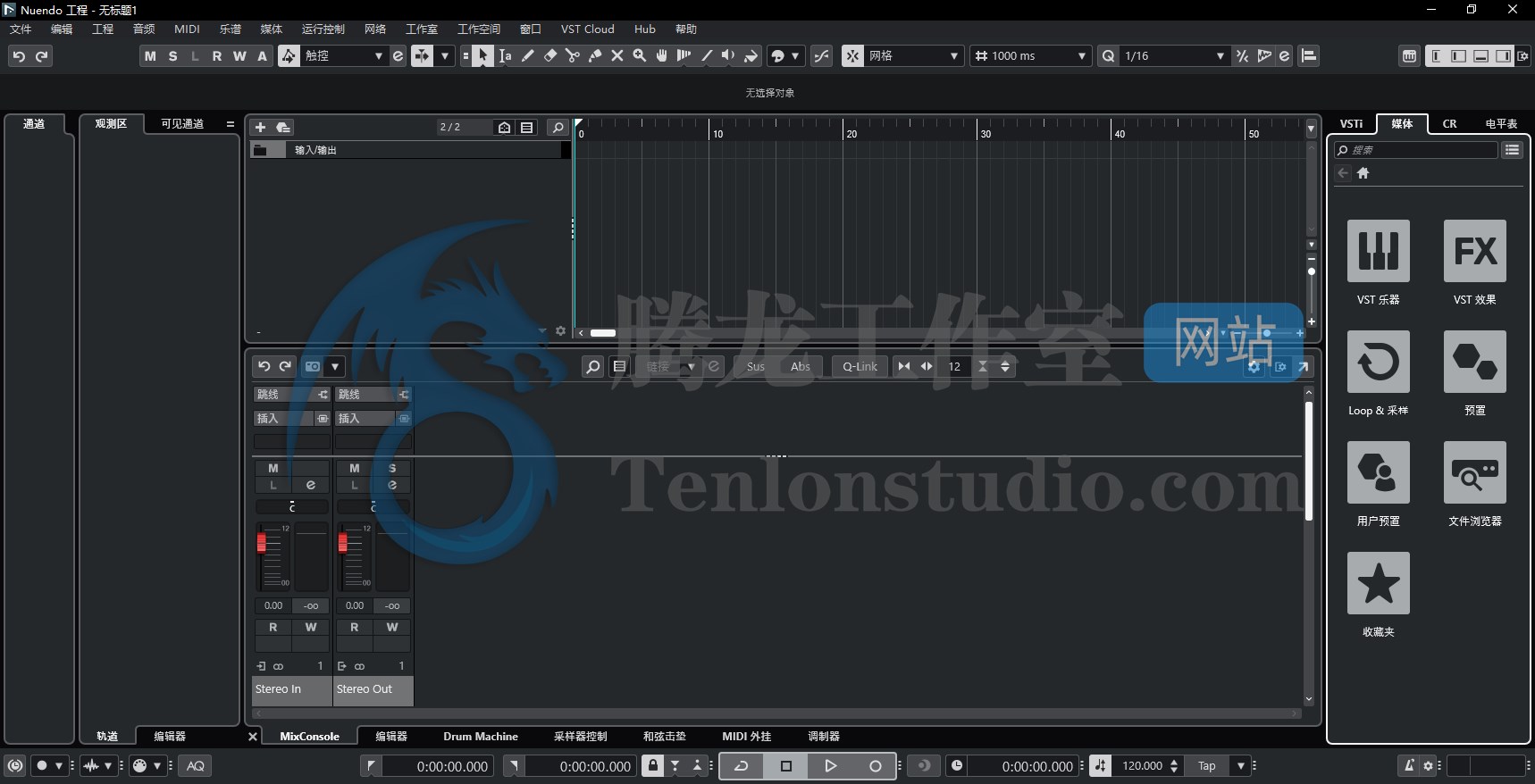
Task: Open the dropdown arrow next to the color tool
Action: click(x=794, y=55)
